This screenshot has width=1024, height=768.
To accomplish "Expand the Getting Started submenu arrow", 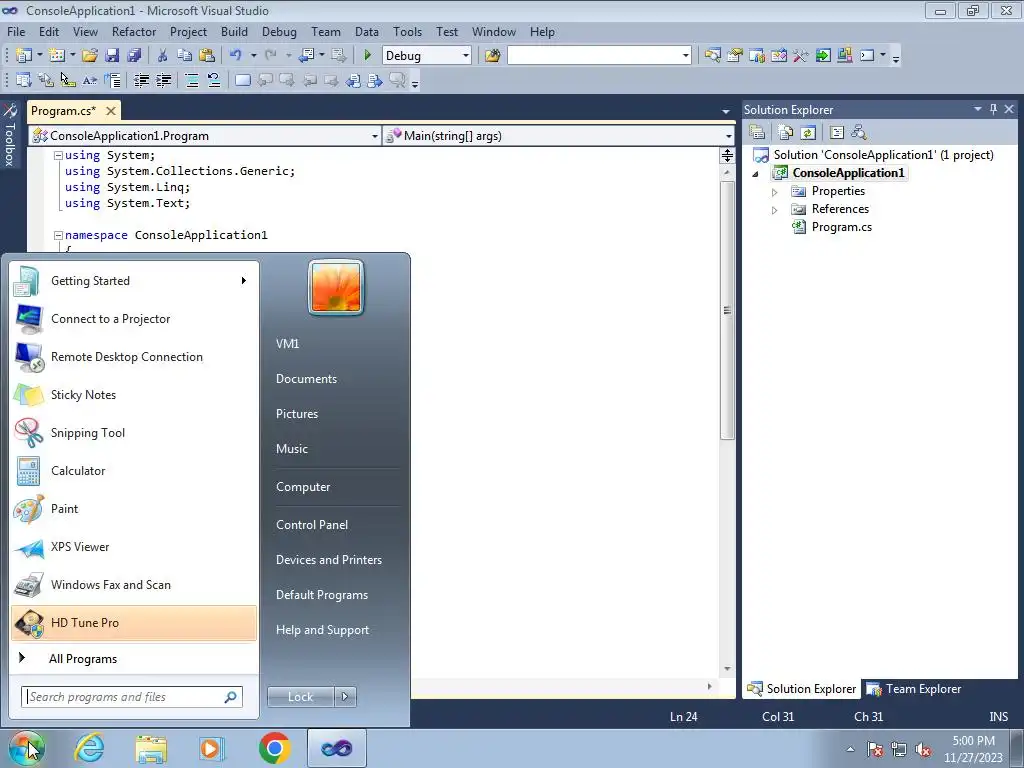I will (244, 281).
